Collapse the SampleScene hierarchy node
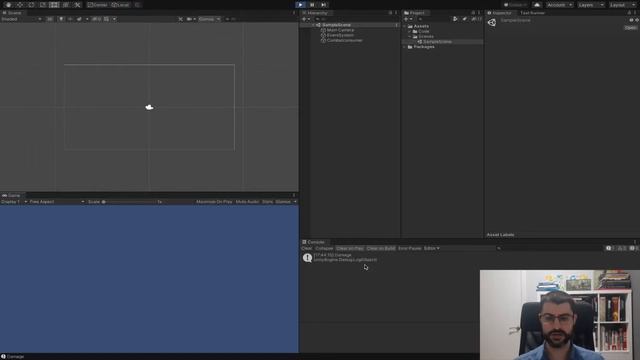The width and height of the screenshot is (640, 360). (313, 25)
